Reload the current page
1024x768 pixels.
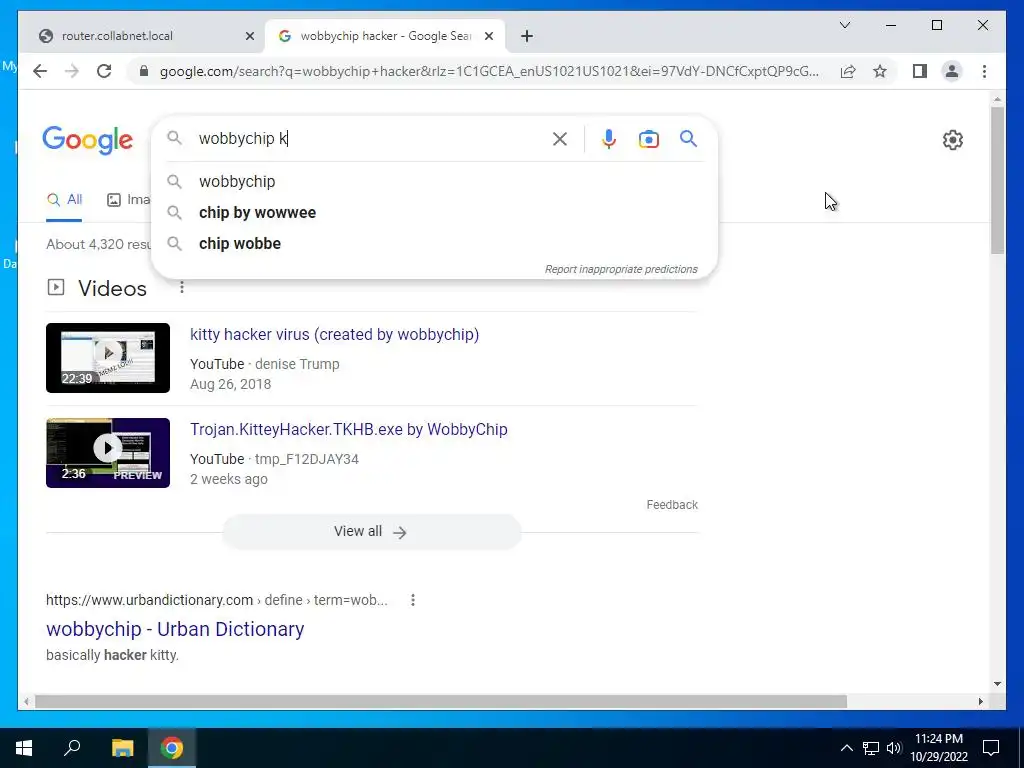point(104,71)
